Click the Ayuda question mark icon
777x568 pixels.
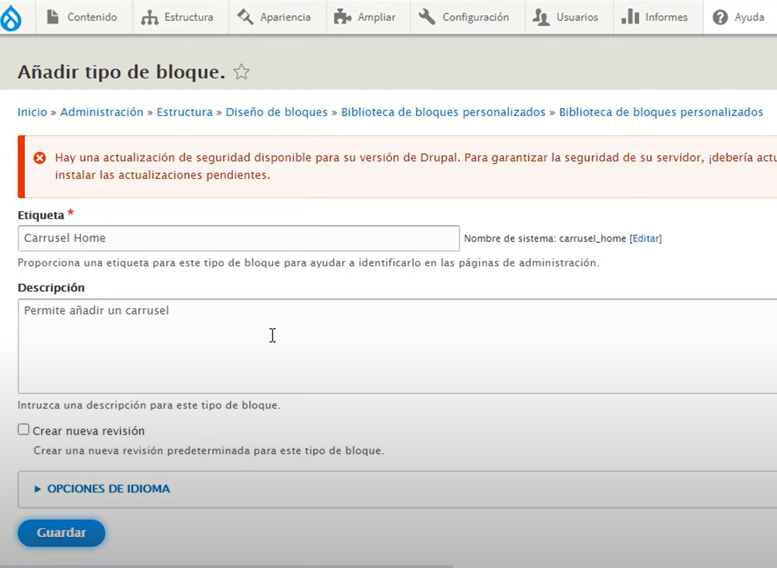[x=720, y=17]
